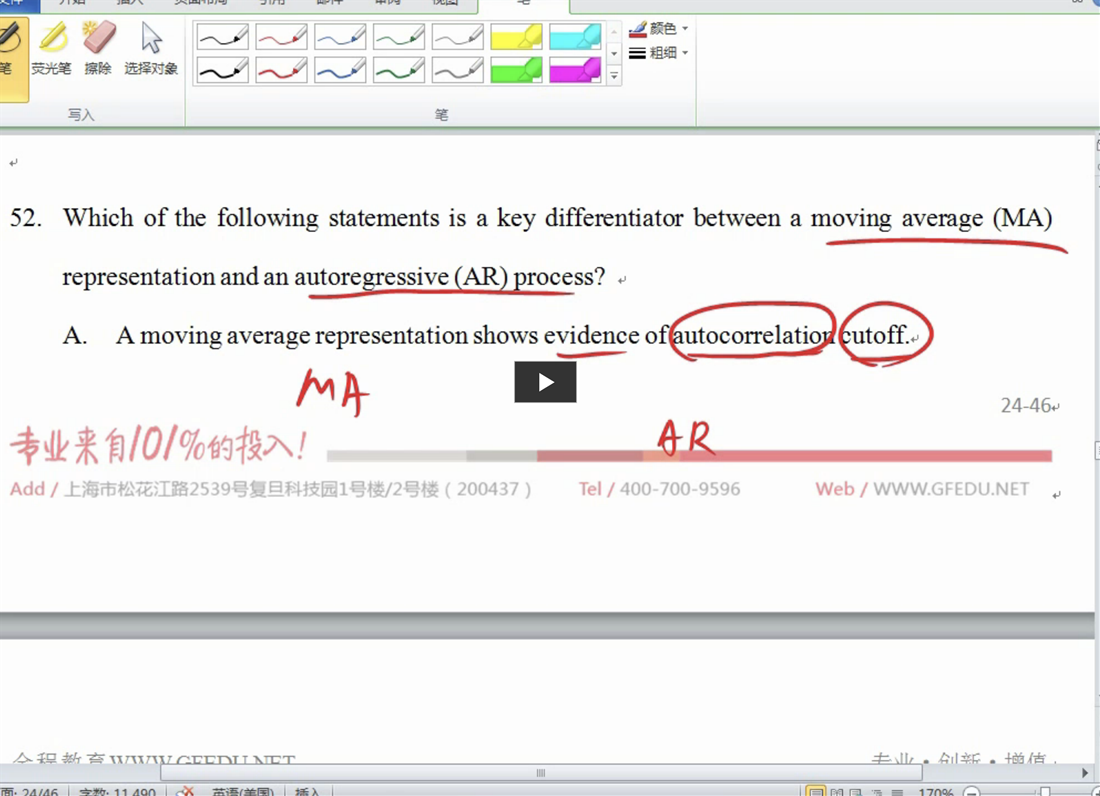Pick the thick red pen style
1100x796 pixels.
[x=281, y=70]
